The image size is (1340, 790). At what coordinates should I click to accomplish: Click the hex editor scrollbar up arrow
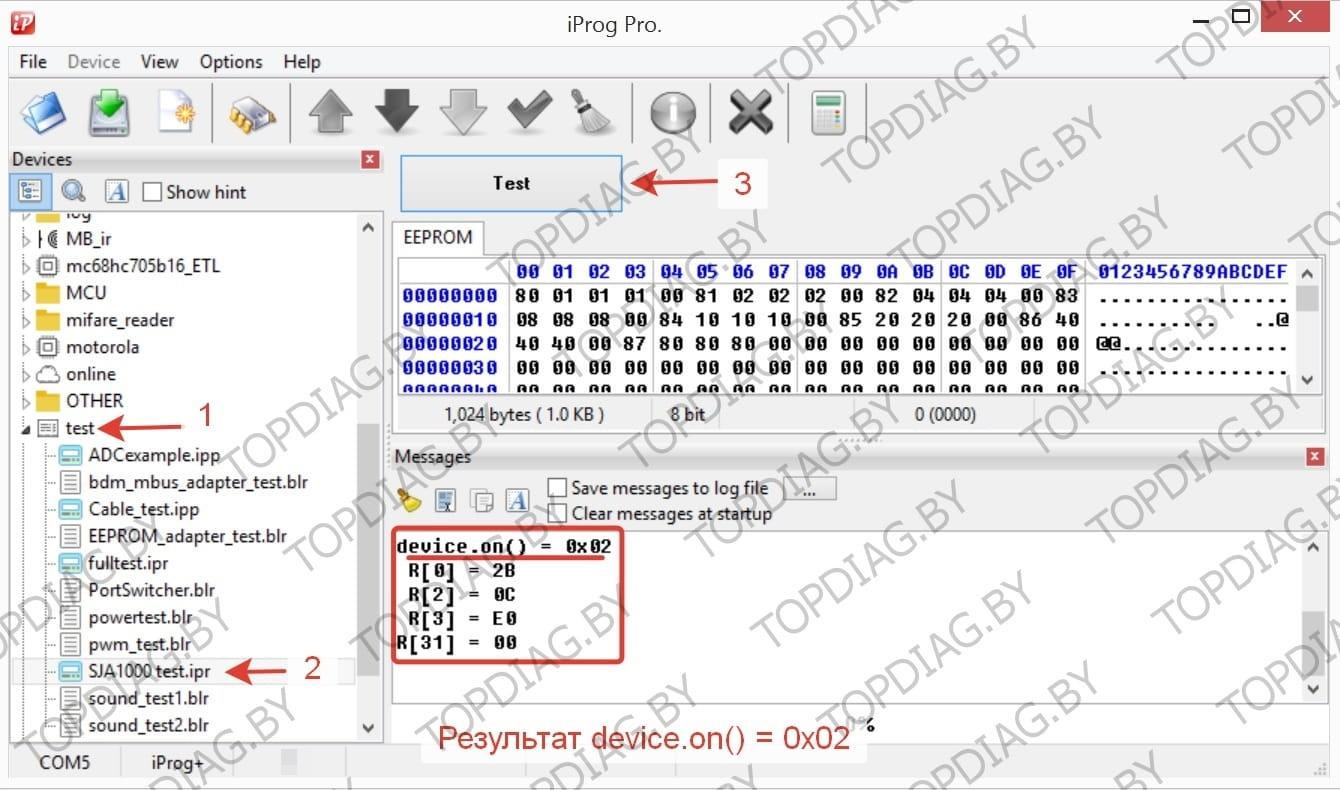coord(1307,272)
